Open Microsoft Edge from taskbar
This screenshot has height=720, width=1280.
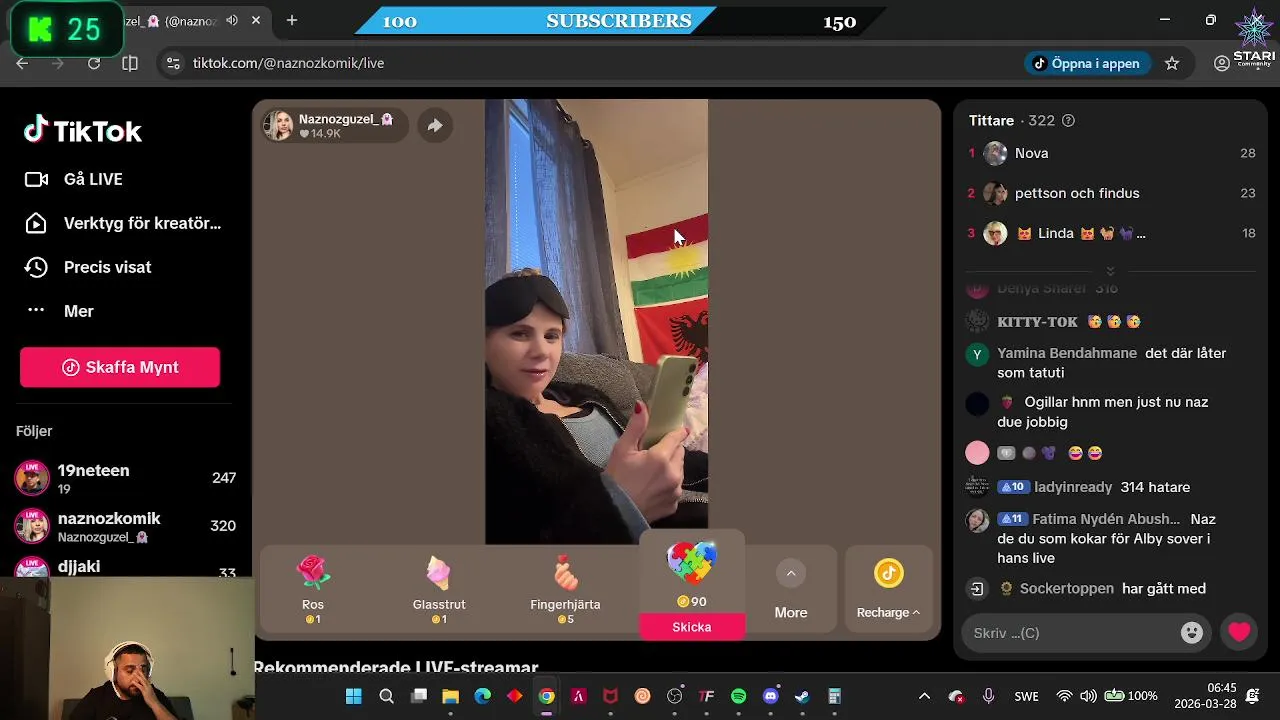[483, 696]
